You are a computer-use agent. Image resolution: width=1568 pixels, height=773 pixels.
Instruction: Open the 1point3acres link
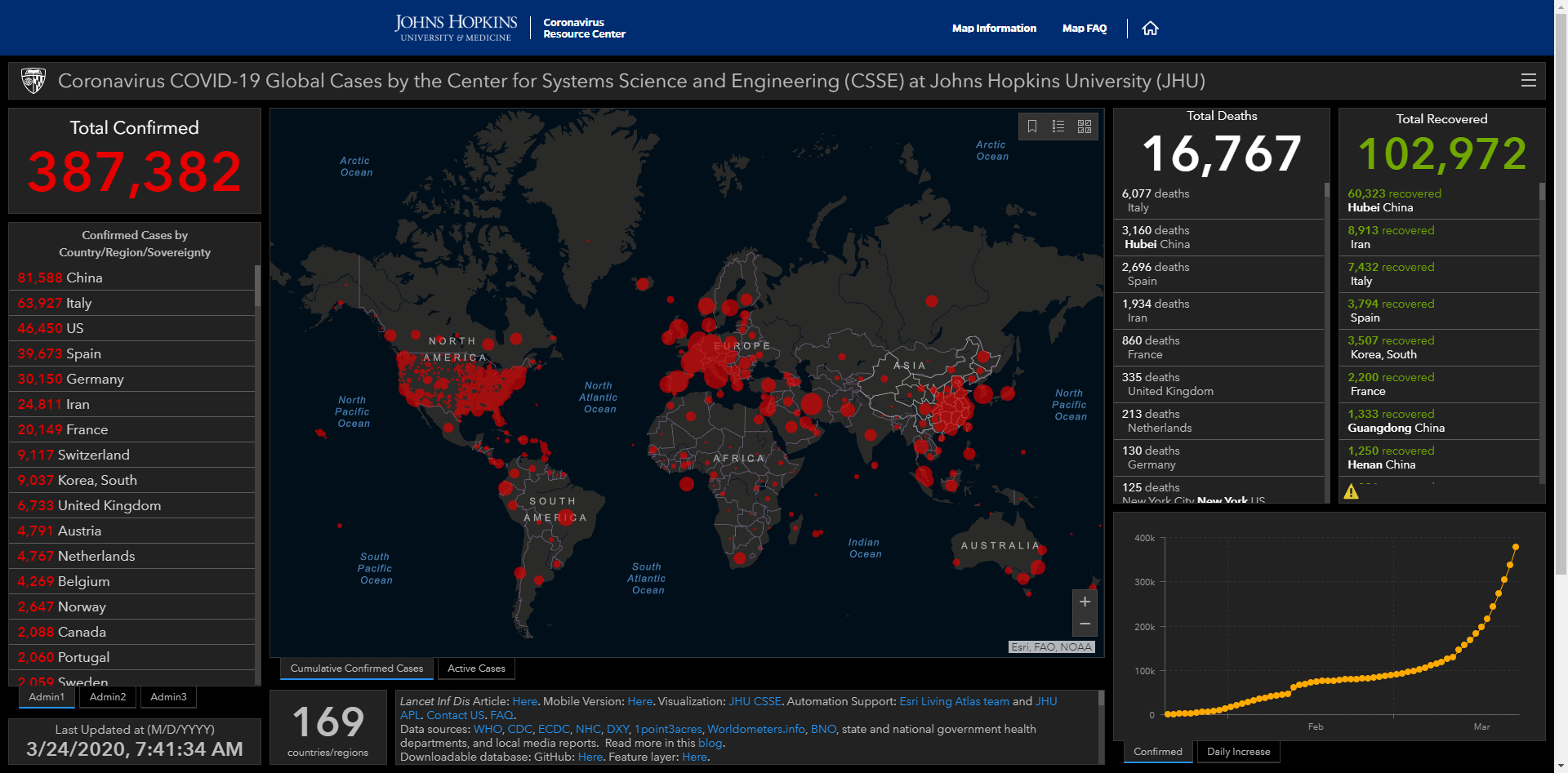(x=668, y=729)
